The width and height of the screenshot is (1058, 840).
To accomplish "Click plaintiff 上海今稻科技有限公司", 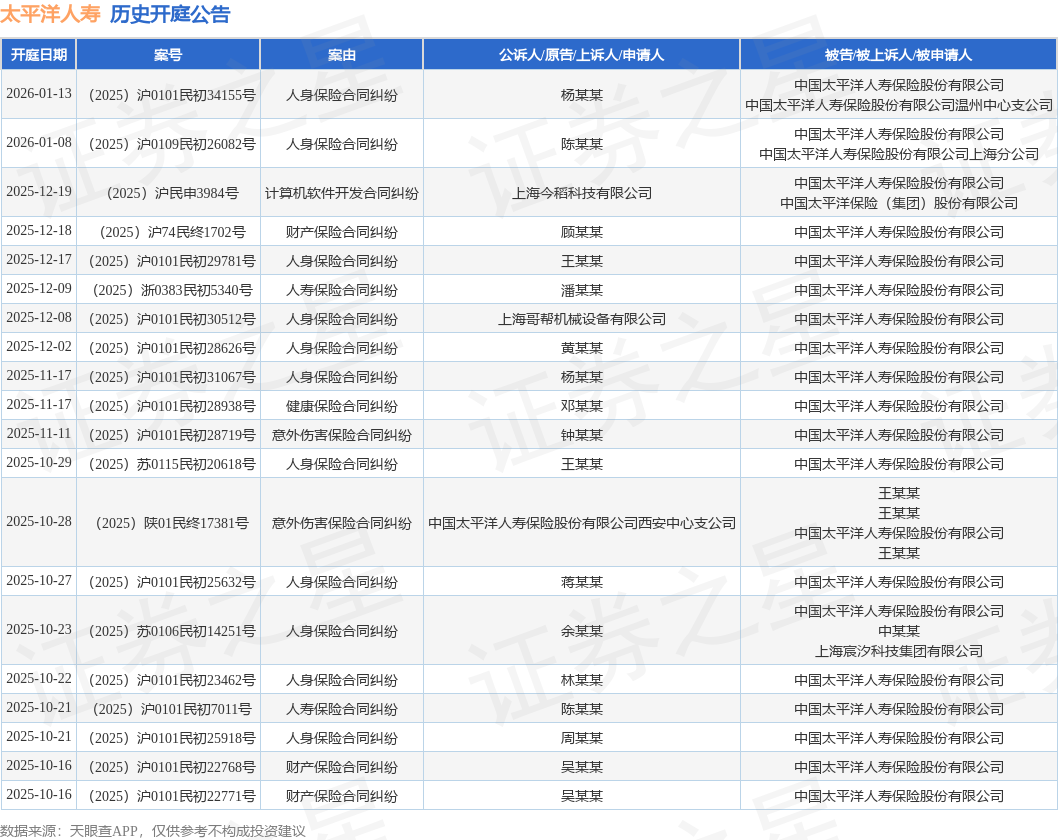I will point(582,193).
